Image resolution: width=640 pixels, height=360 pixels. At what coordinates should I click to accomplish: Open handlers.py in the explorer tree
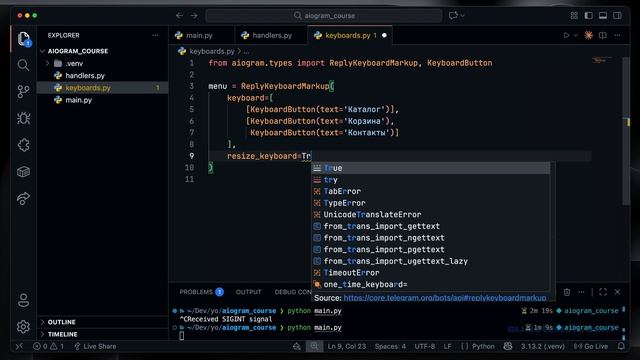85,76
